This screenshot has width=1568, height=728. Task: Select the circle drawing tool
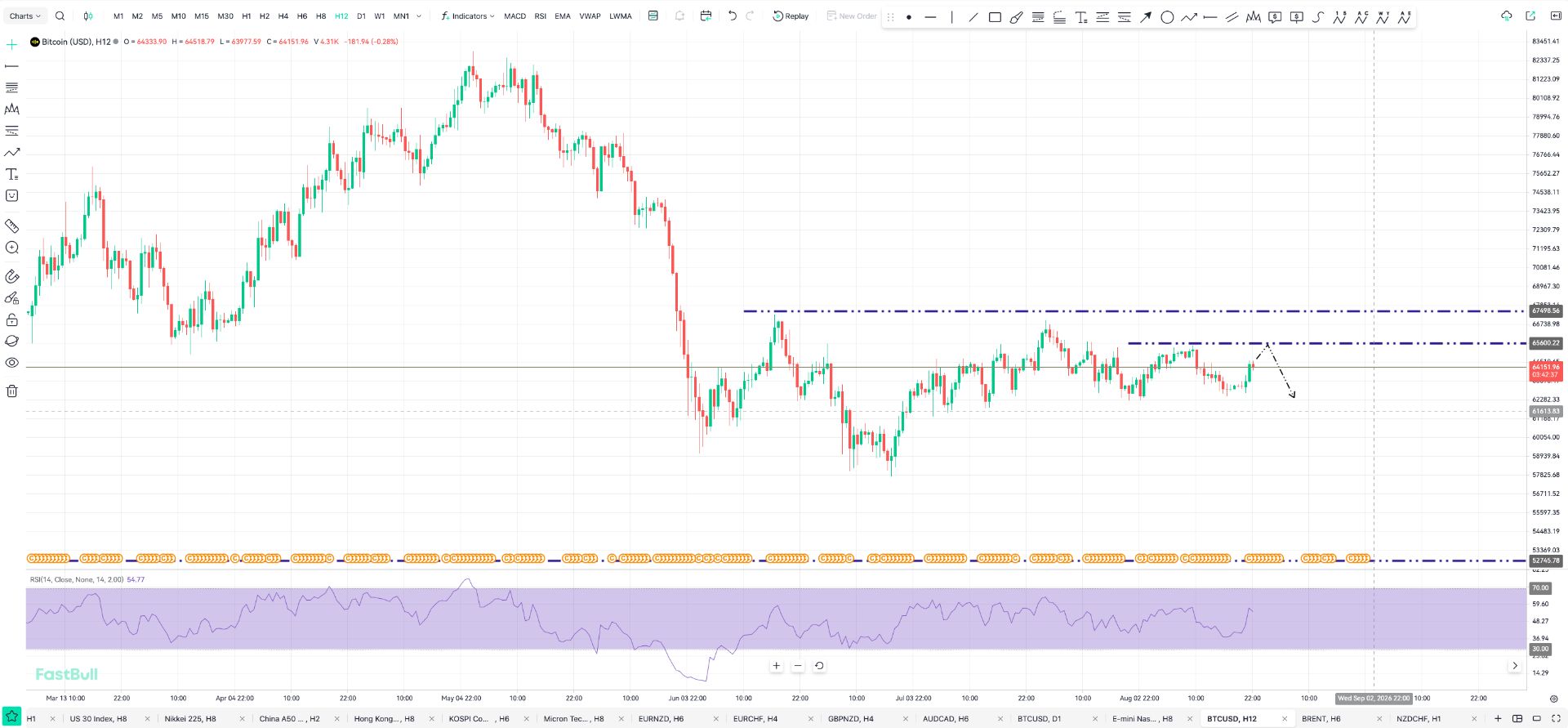point(1167,17)
